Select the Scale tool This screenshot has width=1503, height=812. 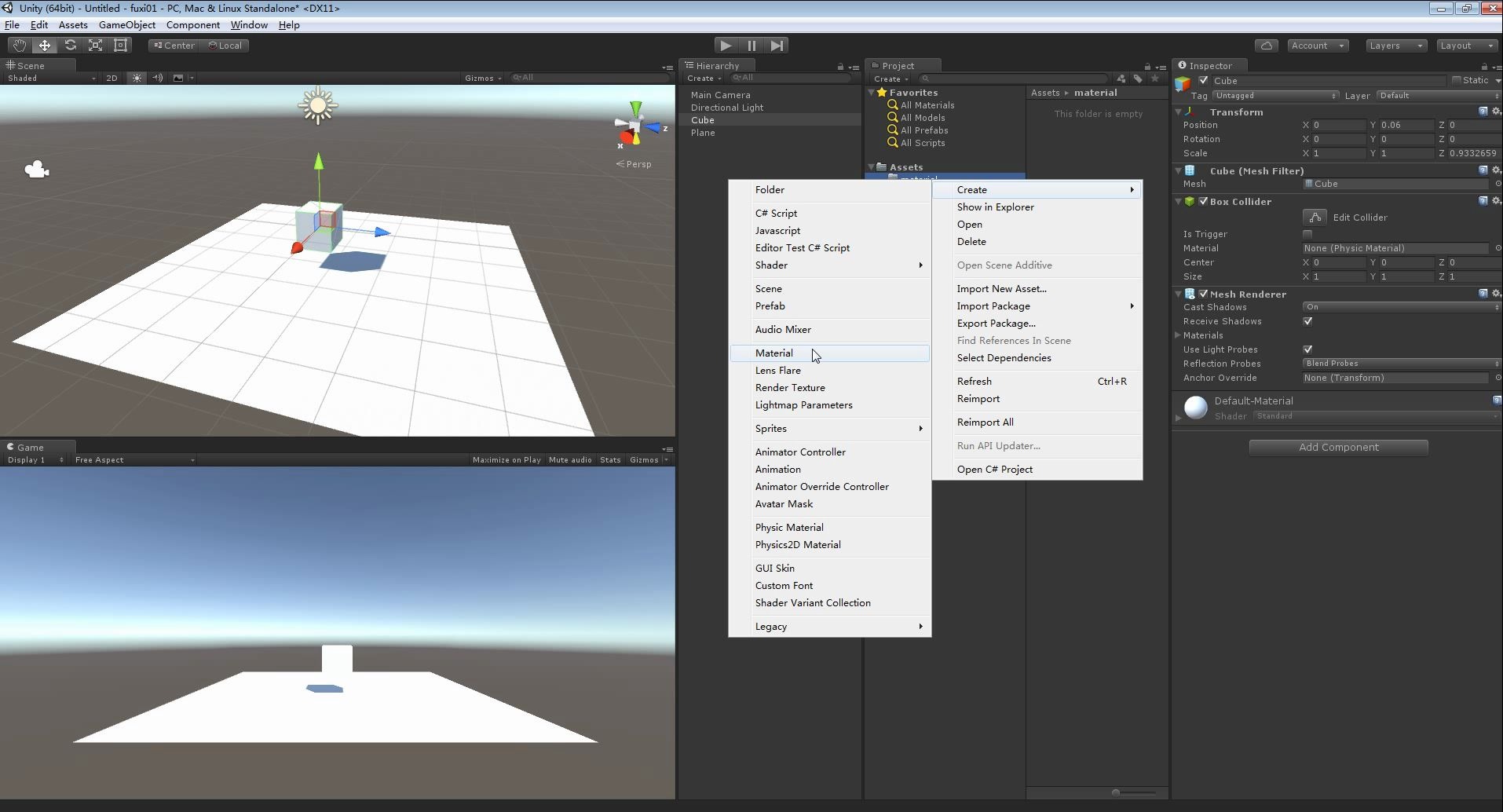[95, 45]
